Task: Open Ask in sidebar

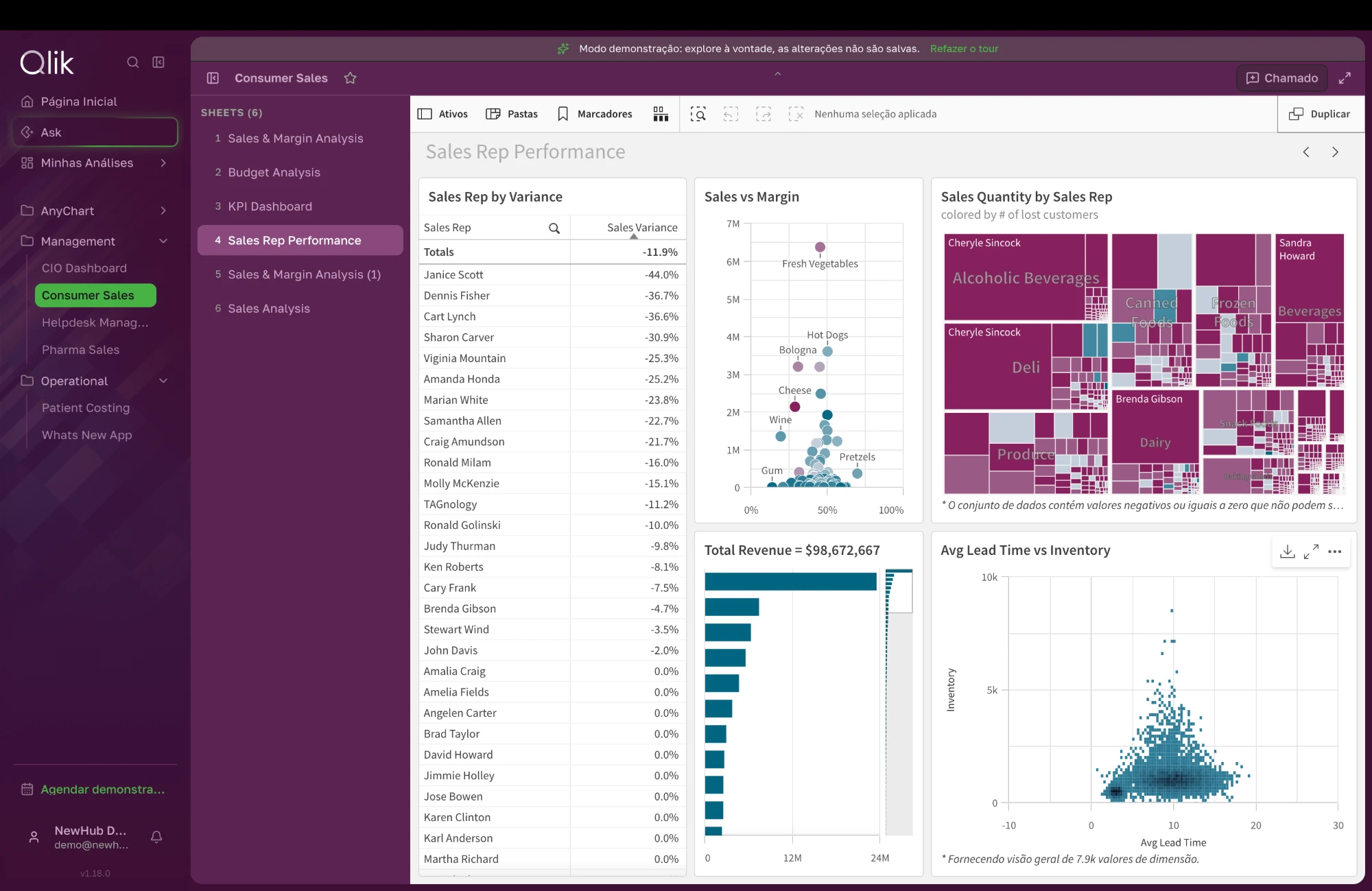Action: pyautogui.click(x=95, y=132)
